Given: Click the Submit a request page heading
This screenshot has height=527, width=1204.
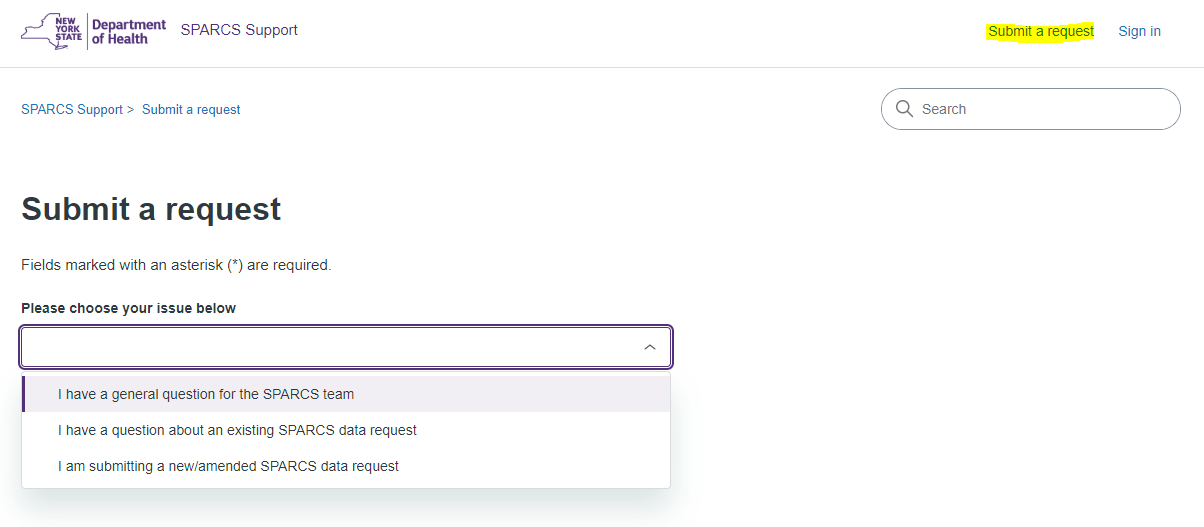Looking at the screenshot, I should [151, 209].
